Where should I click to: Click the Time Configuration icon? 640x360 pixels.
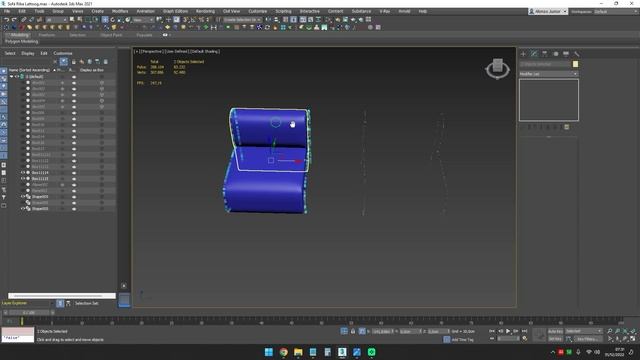point(524,338)
